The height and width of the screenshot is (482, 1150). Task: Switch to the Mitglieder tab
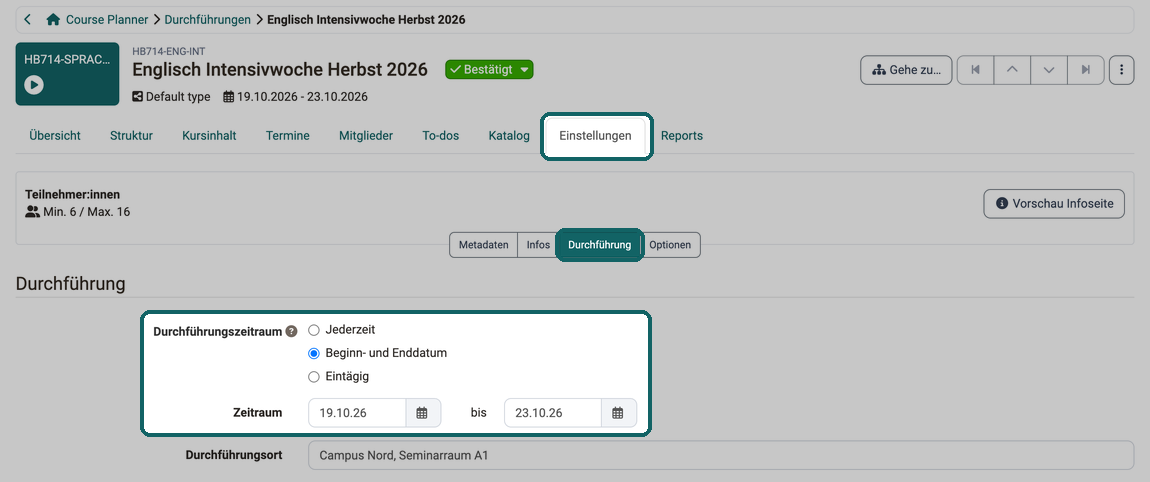(x=366, y=136)
